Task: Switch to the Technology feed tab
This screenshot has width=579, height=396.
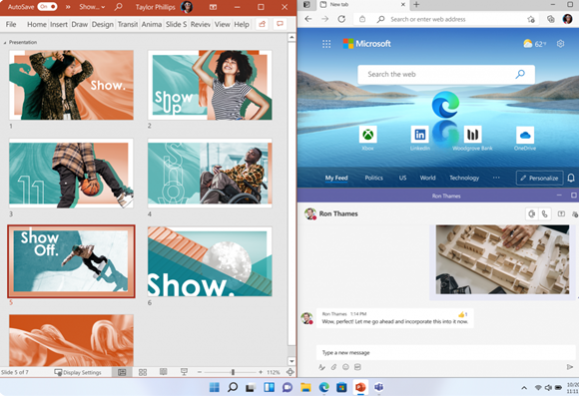Action: coord(464,178)
